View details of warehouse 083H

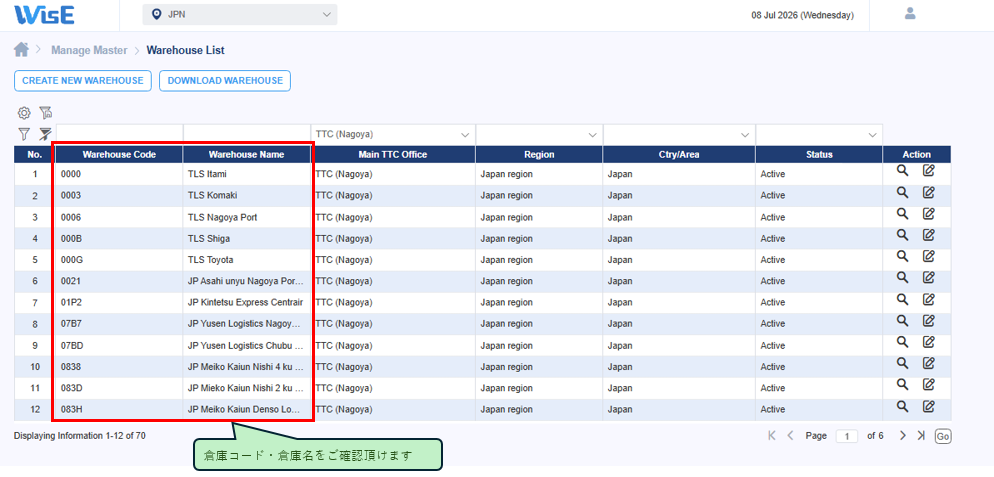tap(903, 406)
